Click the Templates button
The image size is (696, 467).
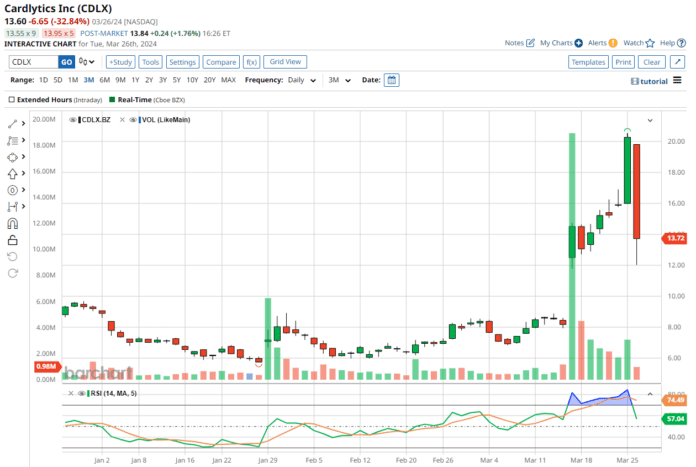[587, 62]
